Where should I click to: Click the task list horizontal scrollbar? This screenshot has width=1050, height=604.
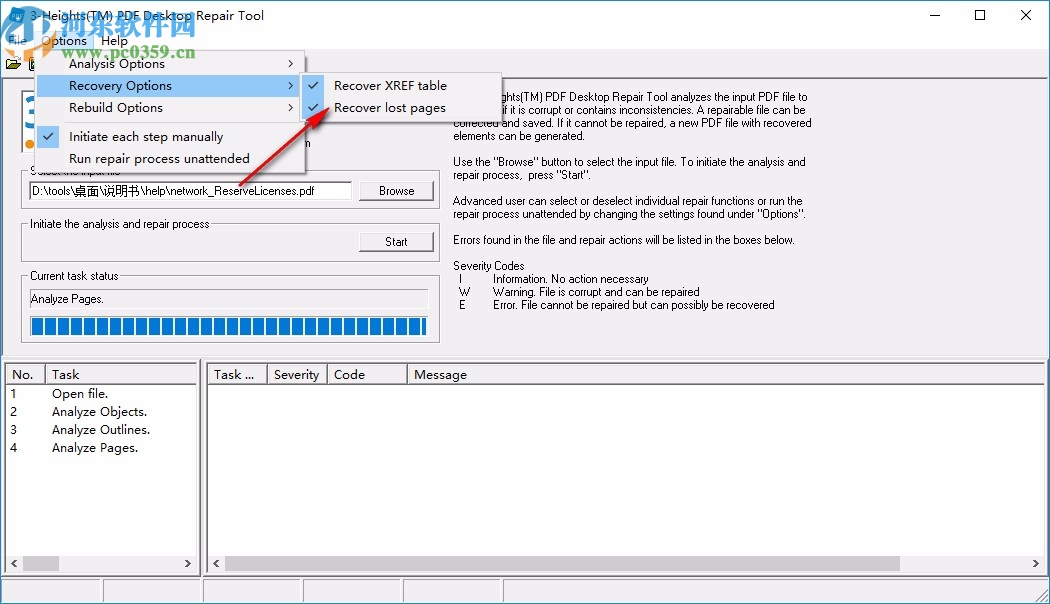coord(100,563)
